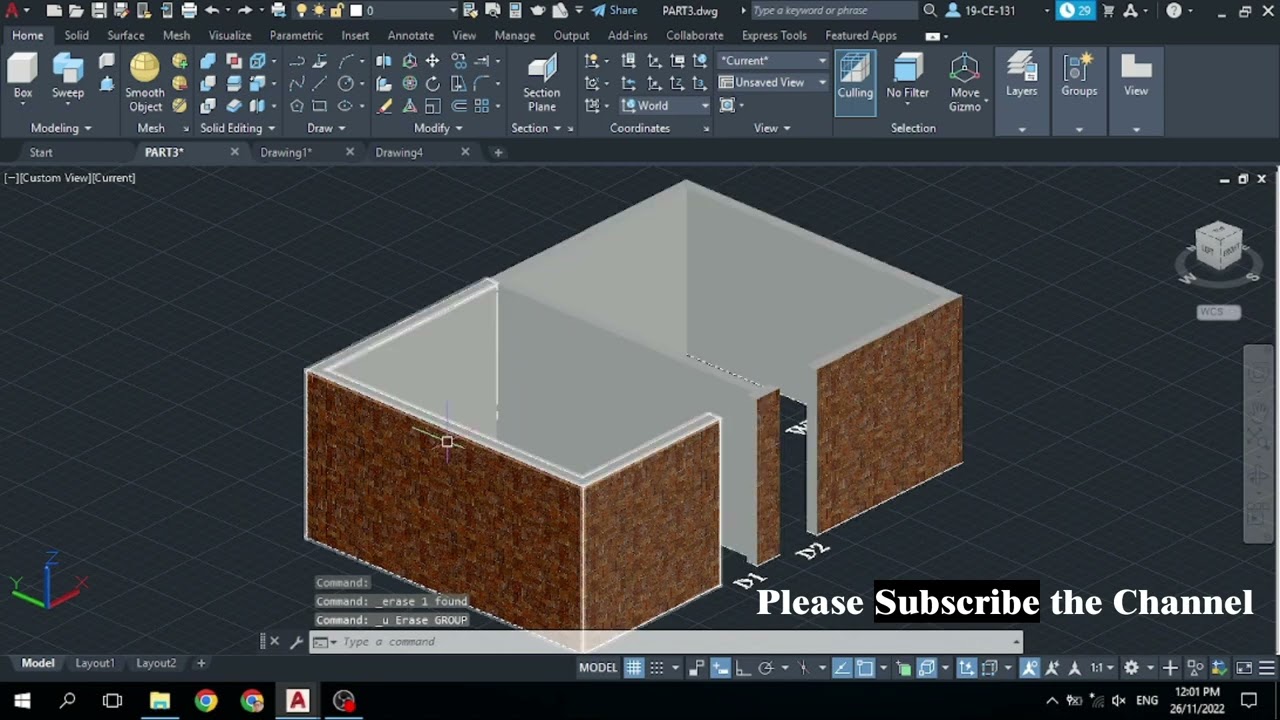This screenshot has width=1280, height=720.
Task: Click the Open file icon in quick access
Action: tap(76, 10)
